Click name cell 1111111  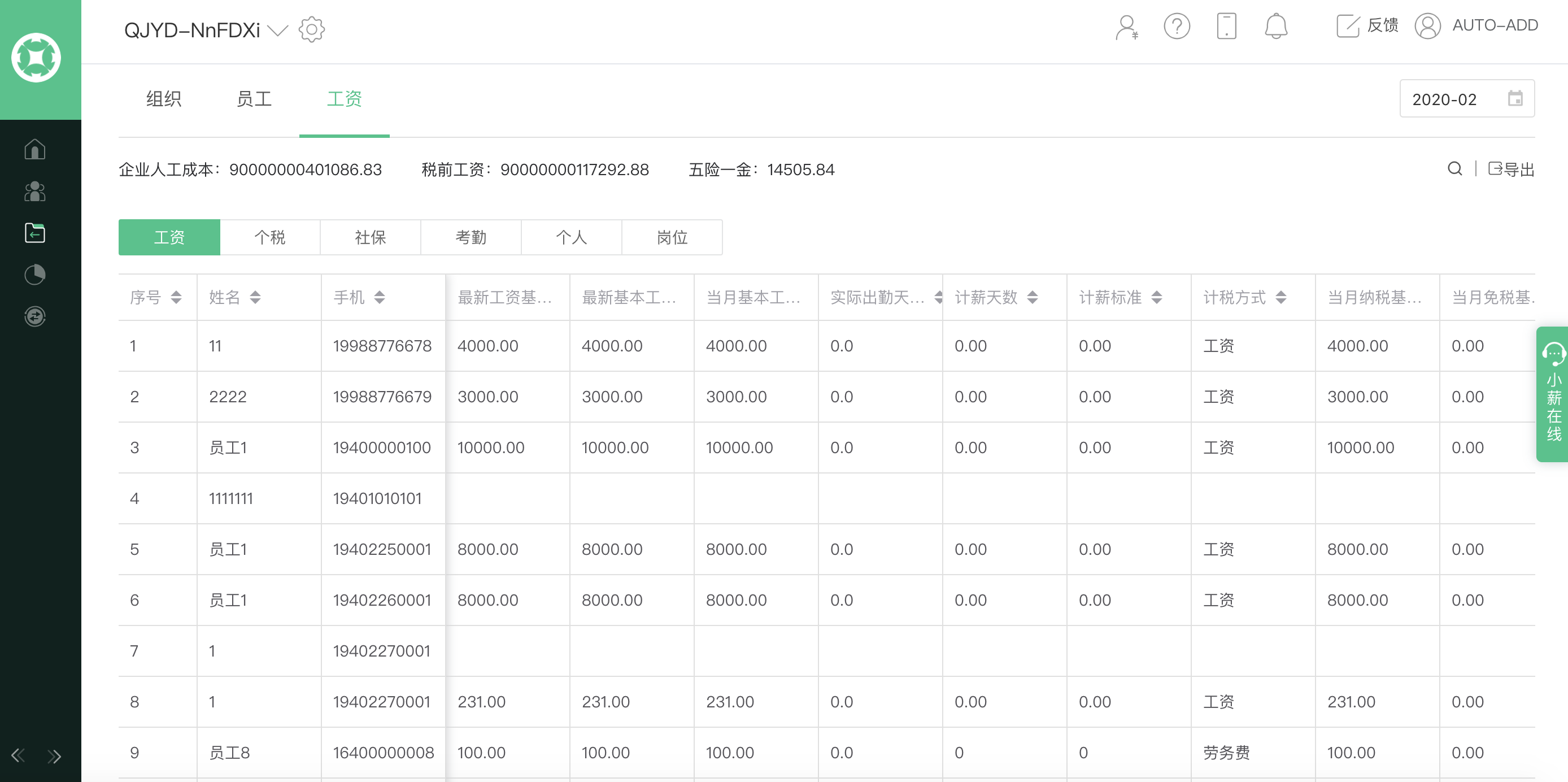click(230, 499)
